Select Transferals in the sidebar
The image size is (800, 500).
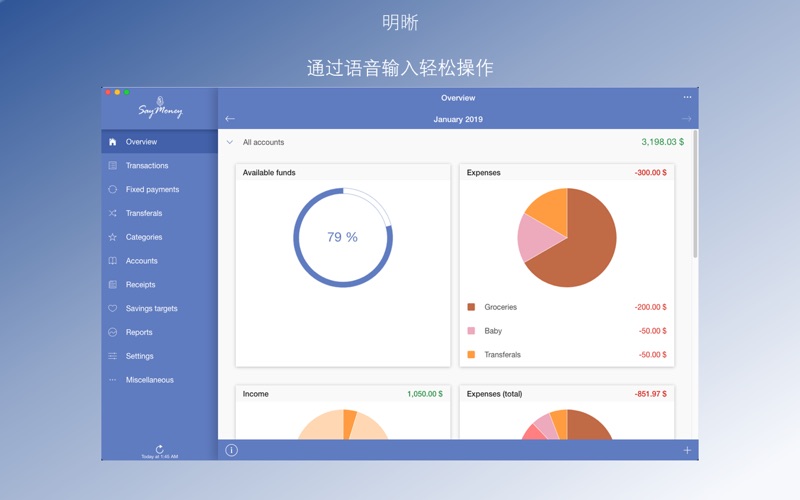(160, 213)
